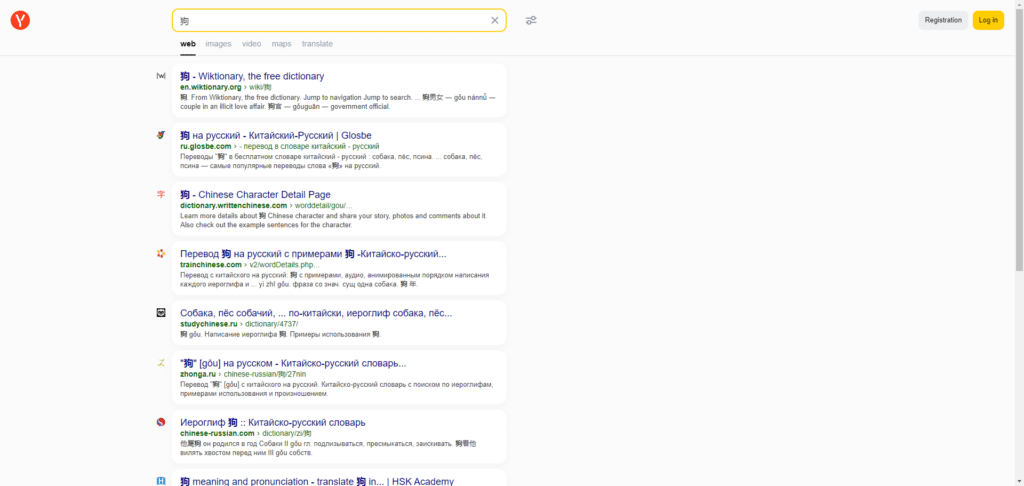Focus the search input field

click(333, 20)
